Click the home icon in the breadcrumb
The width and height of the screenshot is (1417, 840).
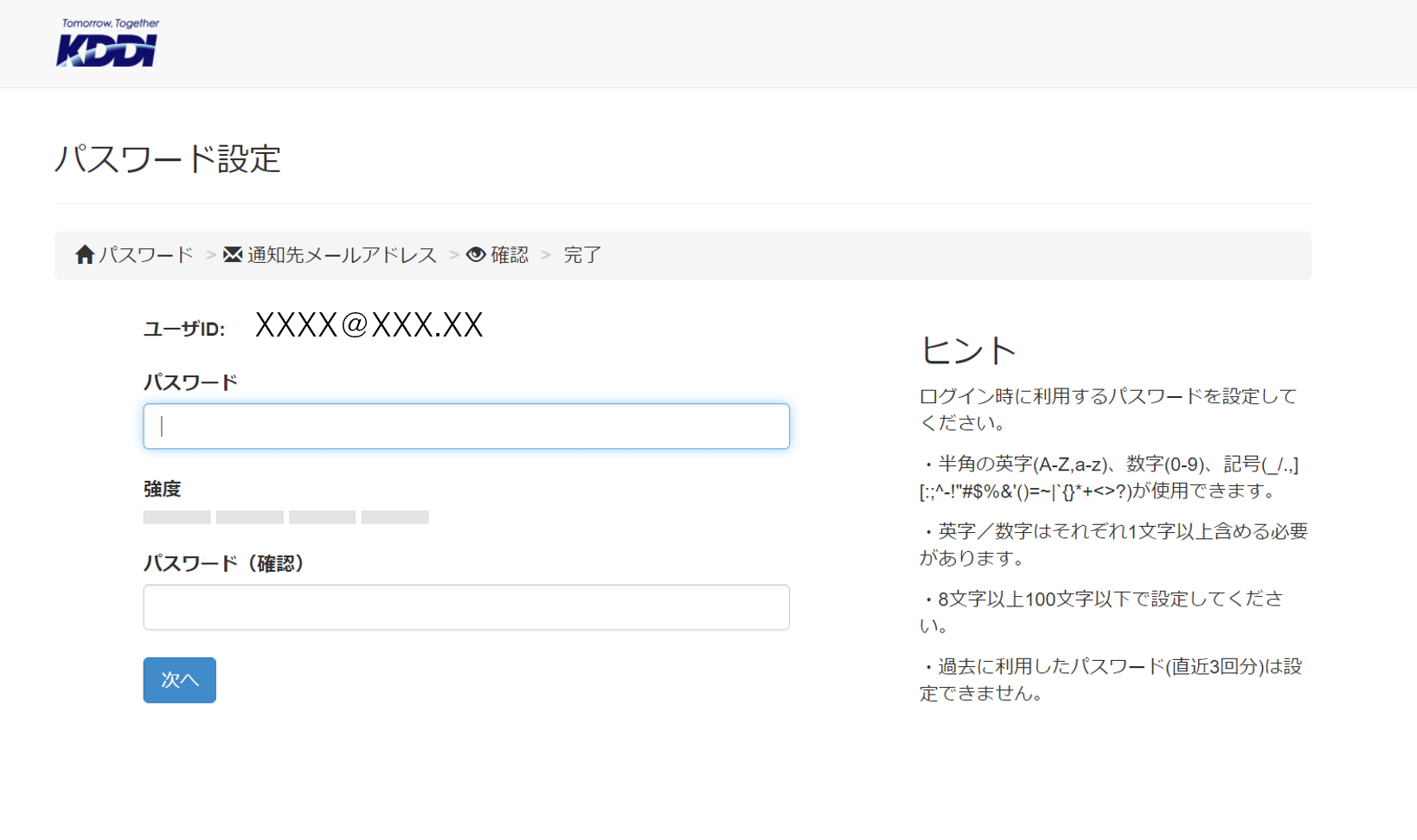click(x=84, y=254)
